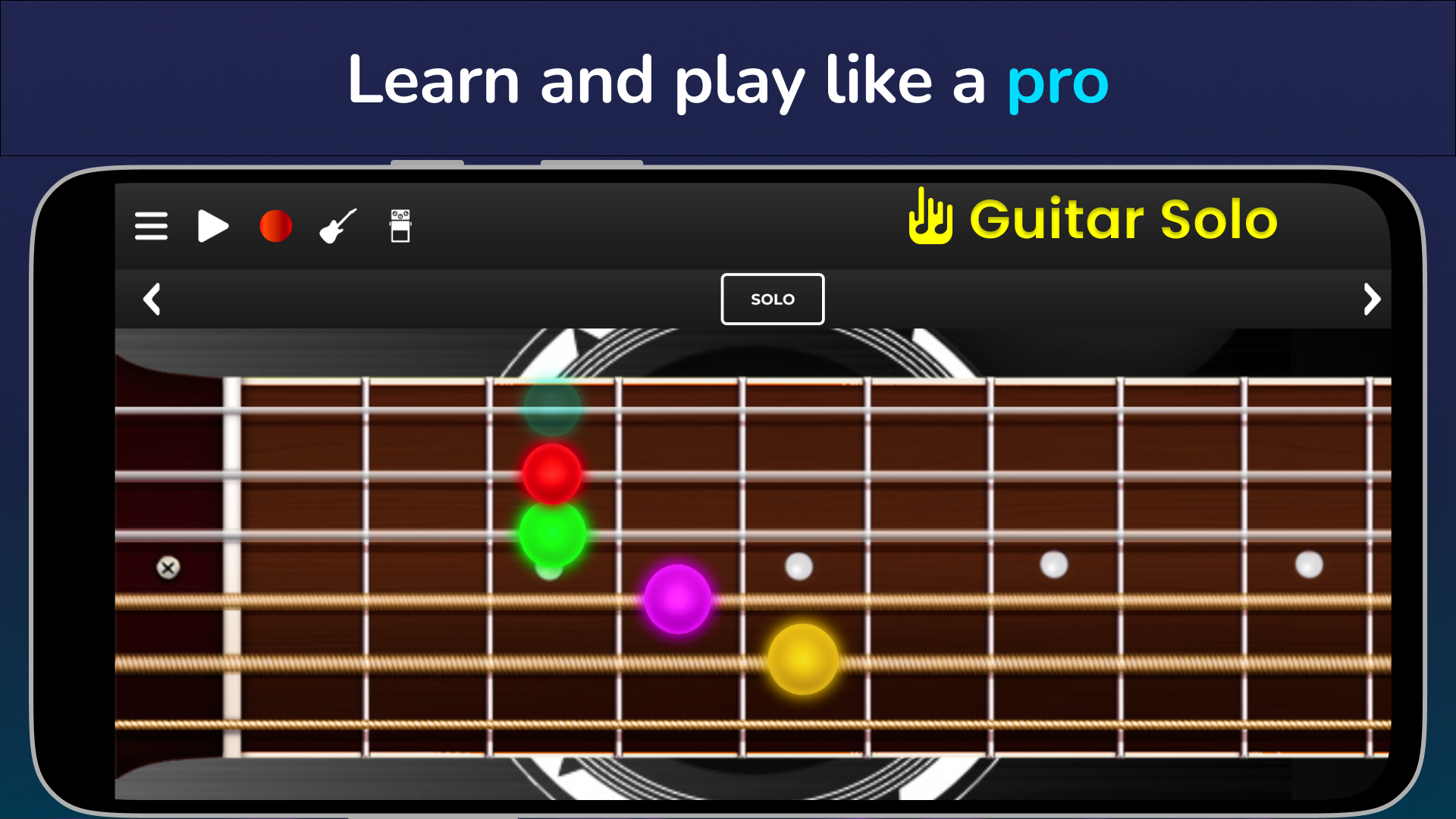The image size is (1456, 819).
Task: Tap the seventh-fret white inlay dot
Action: pos(1054,565)
